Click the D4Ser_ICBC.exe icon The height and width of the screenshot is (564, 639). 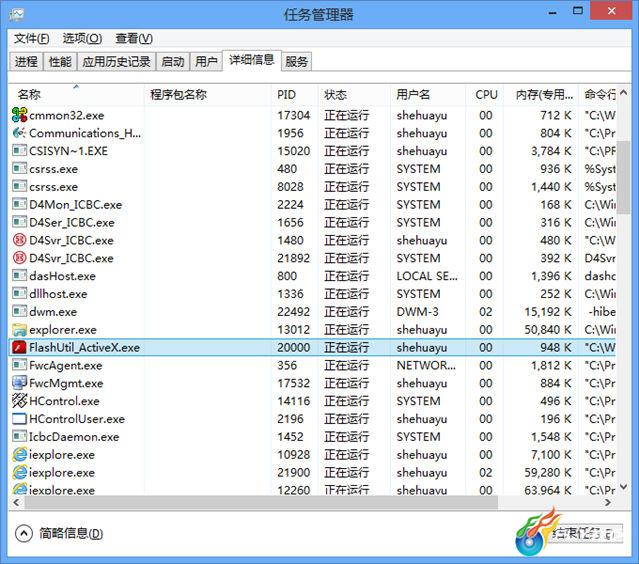click(19, 223)
